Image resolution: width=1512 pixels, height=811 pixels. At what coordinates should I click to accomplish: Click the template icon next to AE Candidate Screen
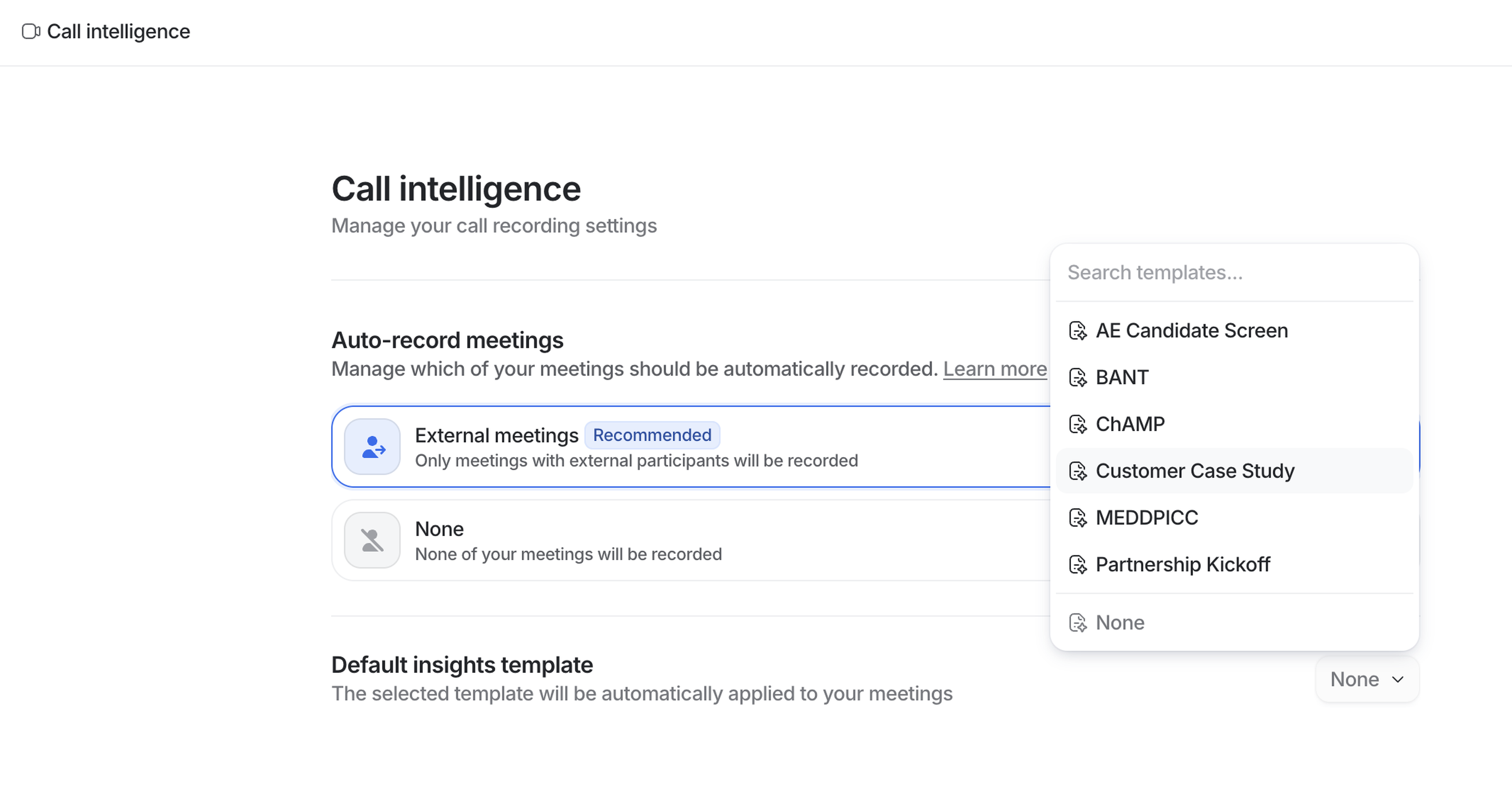(x=1078, y=331)
